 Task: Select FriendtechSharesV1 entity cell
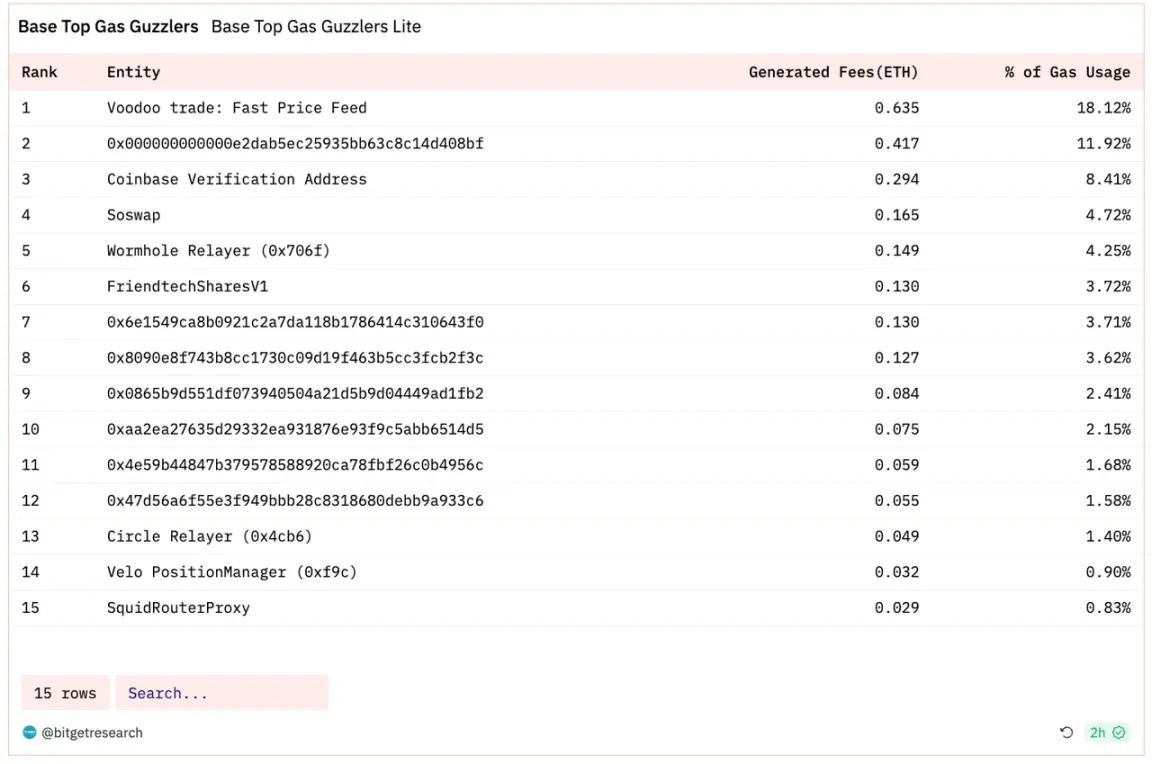187,286
